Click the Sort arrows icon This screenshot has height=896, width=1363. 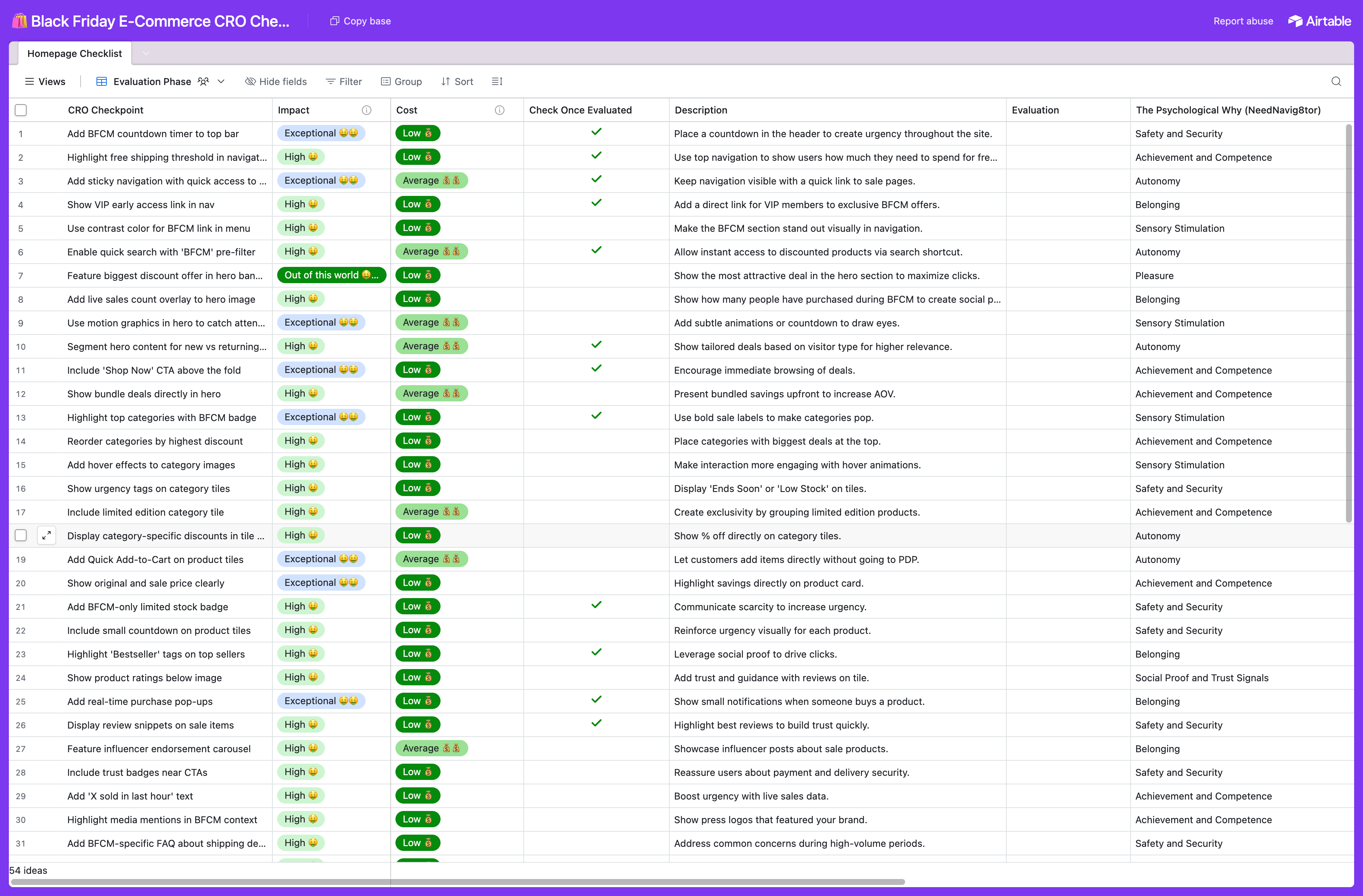[446, 81]
